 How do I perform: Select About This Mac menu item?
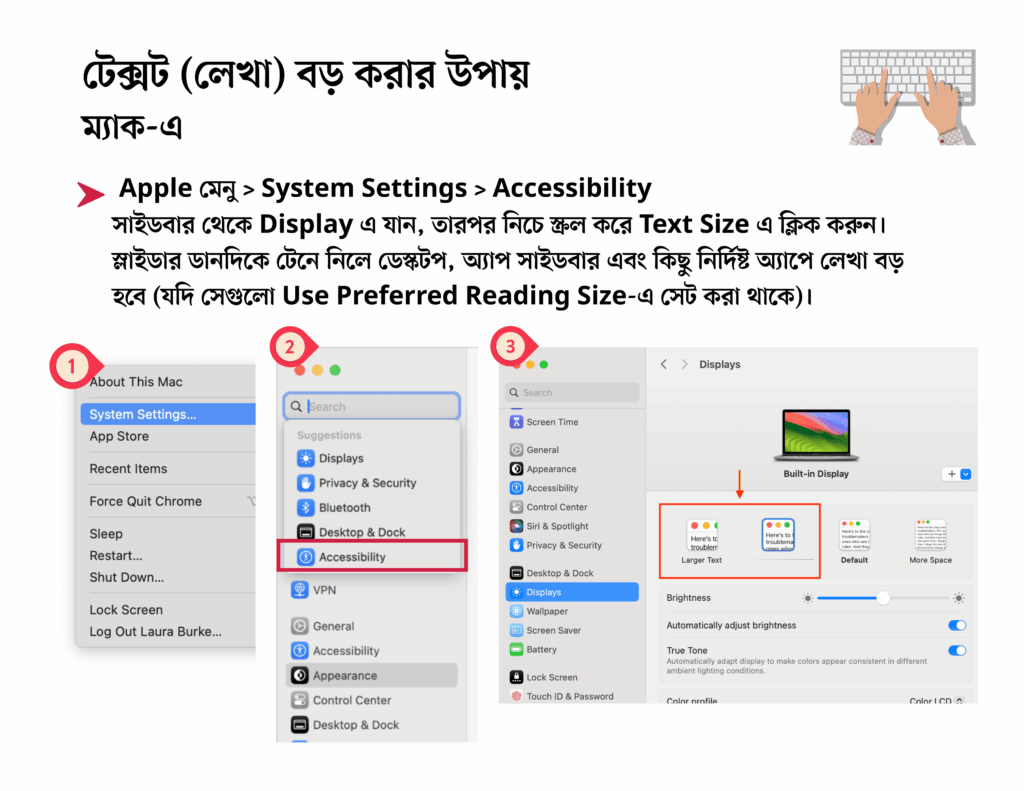coord(136,382)
